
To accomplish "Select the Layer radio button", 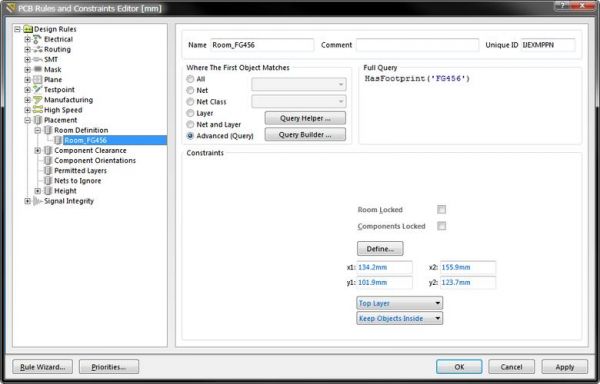I will [x=190, y=113].
